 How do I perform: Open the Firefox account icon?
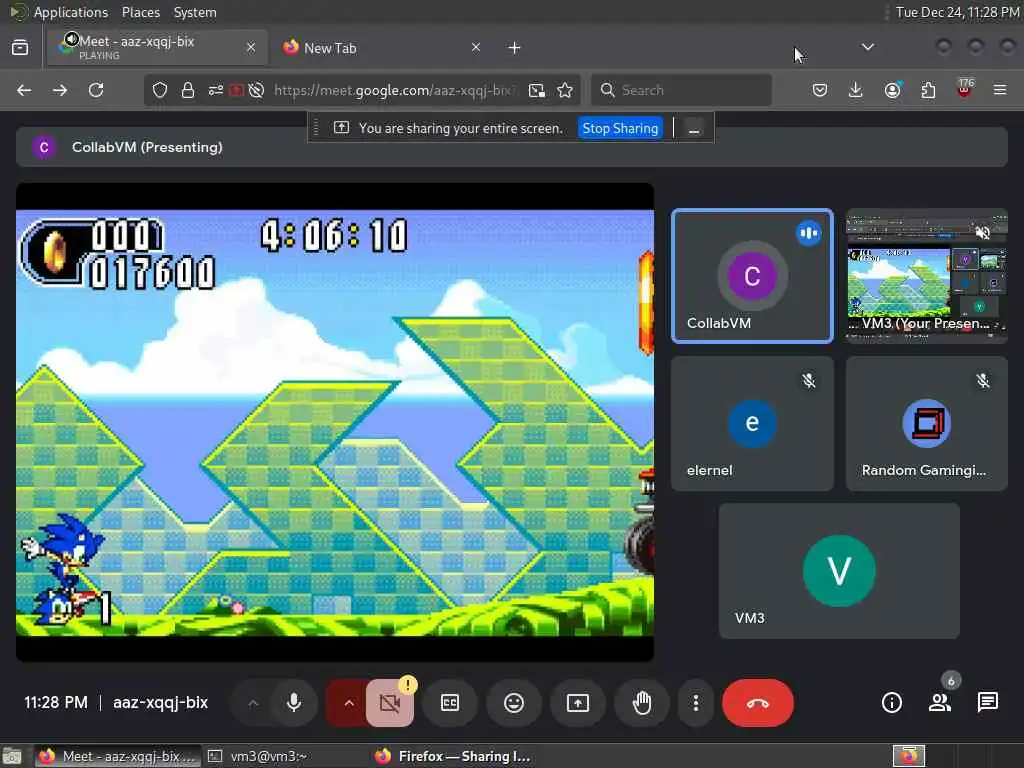tap(892, 90)
